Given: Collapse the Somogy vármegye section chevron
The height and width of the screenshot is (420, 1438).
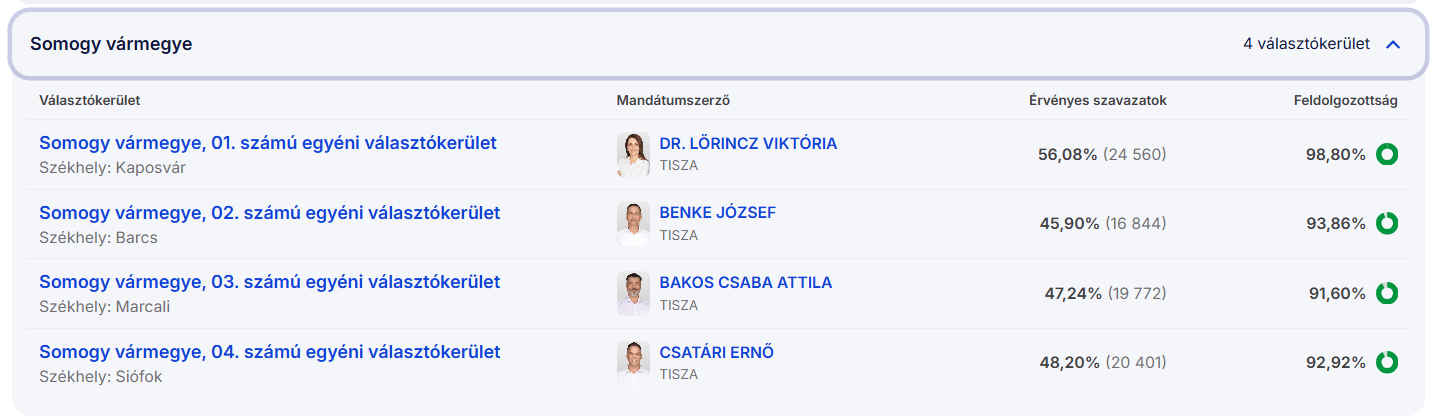Looking at the screenshot, I should click(1393, 44).
